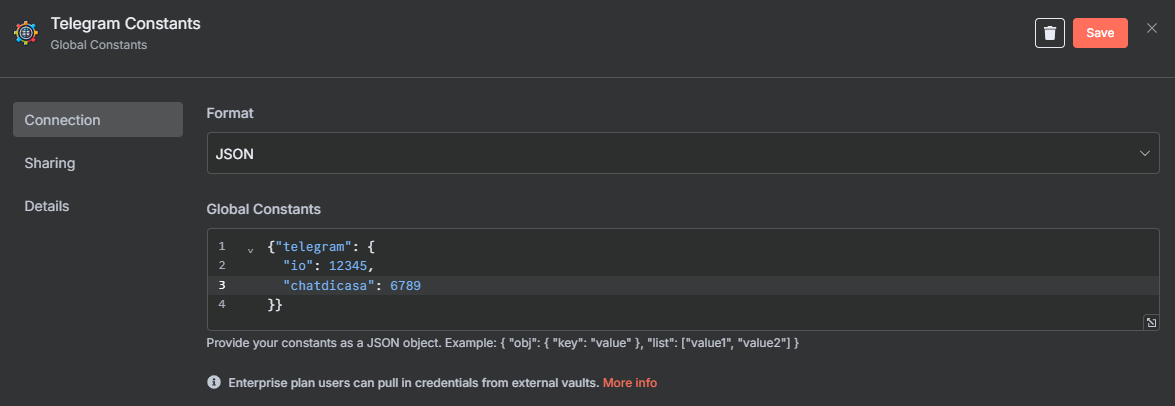Select the Connection tab
Viewport: 1175px width, 406px height.
click(x=97, y=120)
